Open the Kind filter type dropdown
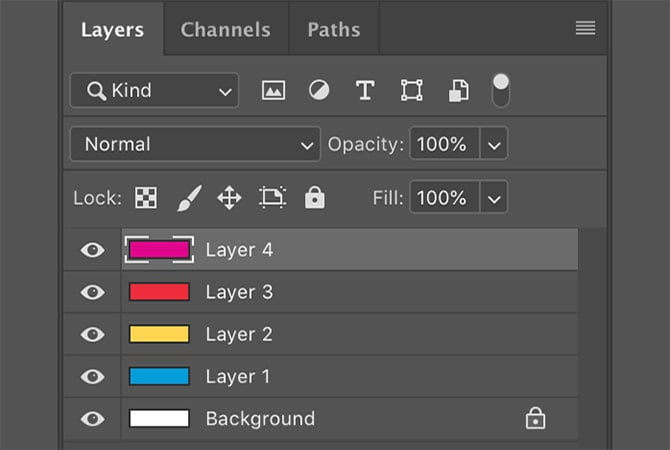 [155, 91]
